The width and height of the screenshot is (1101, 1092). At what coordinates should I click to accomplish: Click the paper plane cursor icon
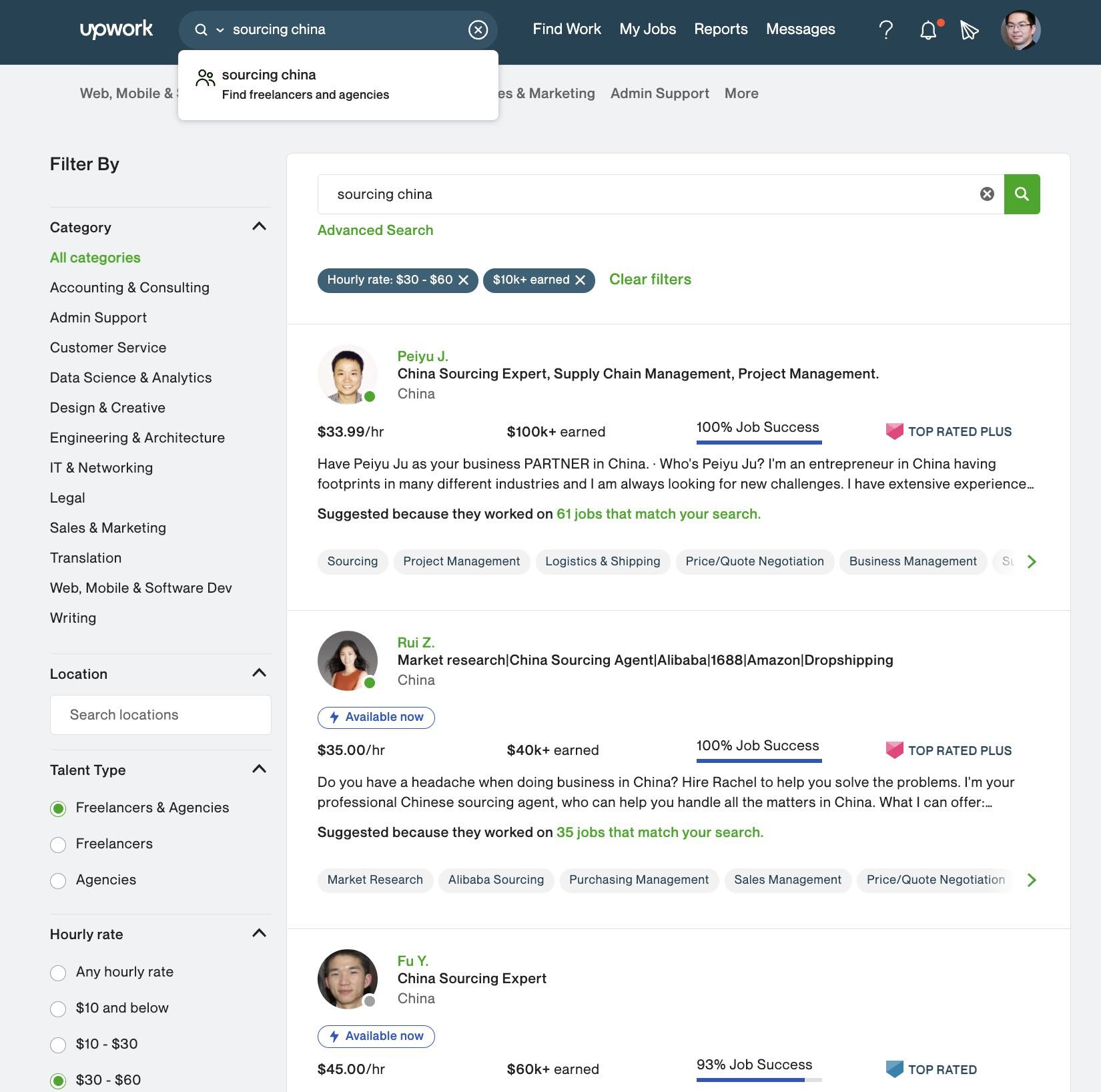click(x=969, y=30)
